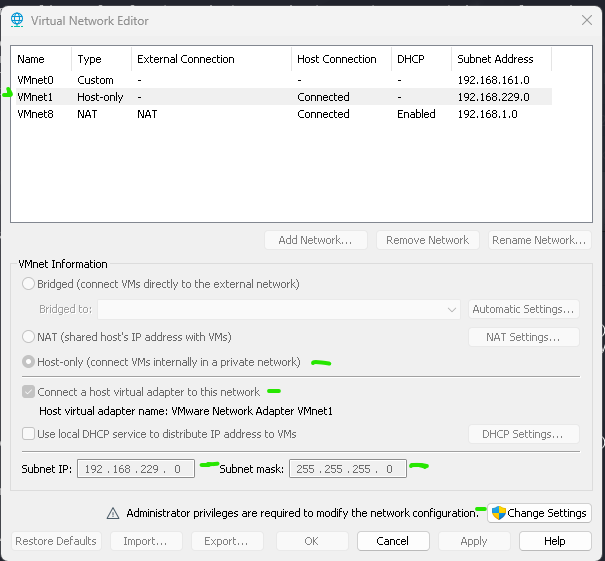This screenshot has width=605, height=561.
Task: Select the Bridged radio button
Action: (29, 284)
